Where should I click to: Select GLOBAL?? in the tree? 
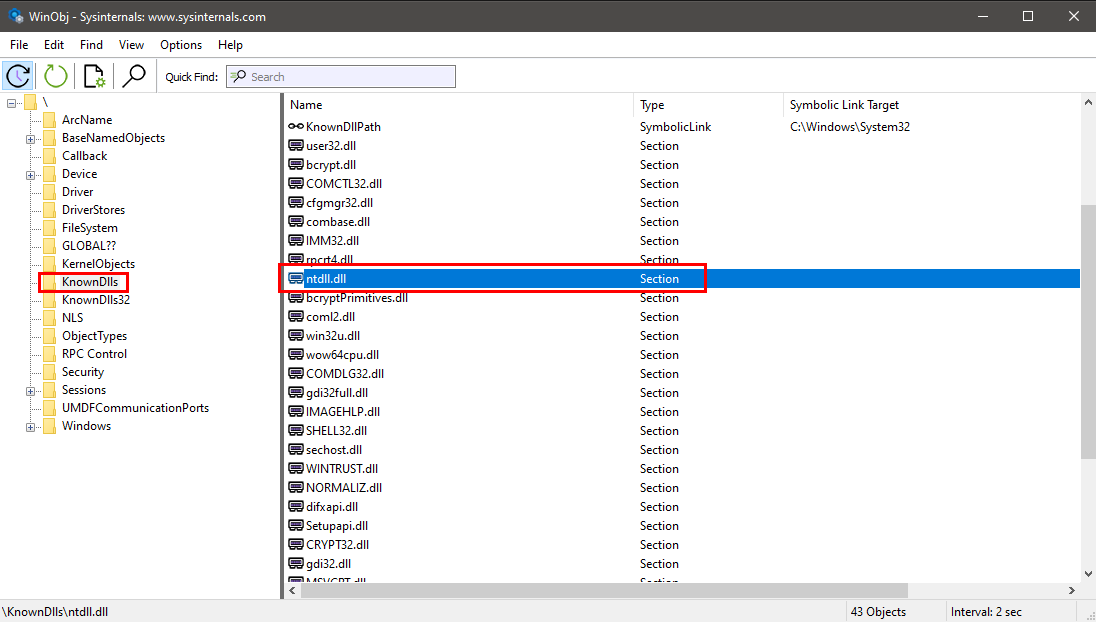(x=89, y=245)
